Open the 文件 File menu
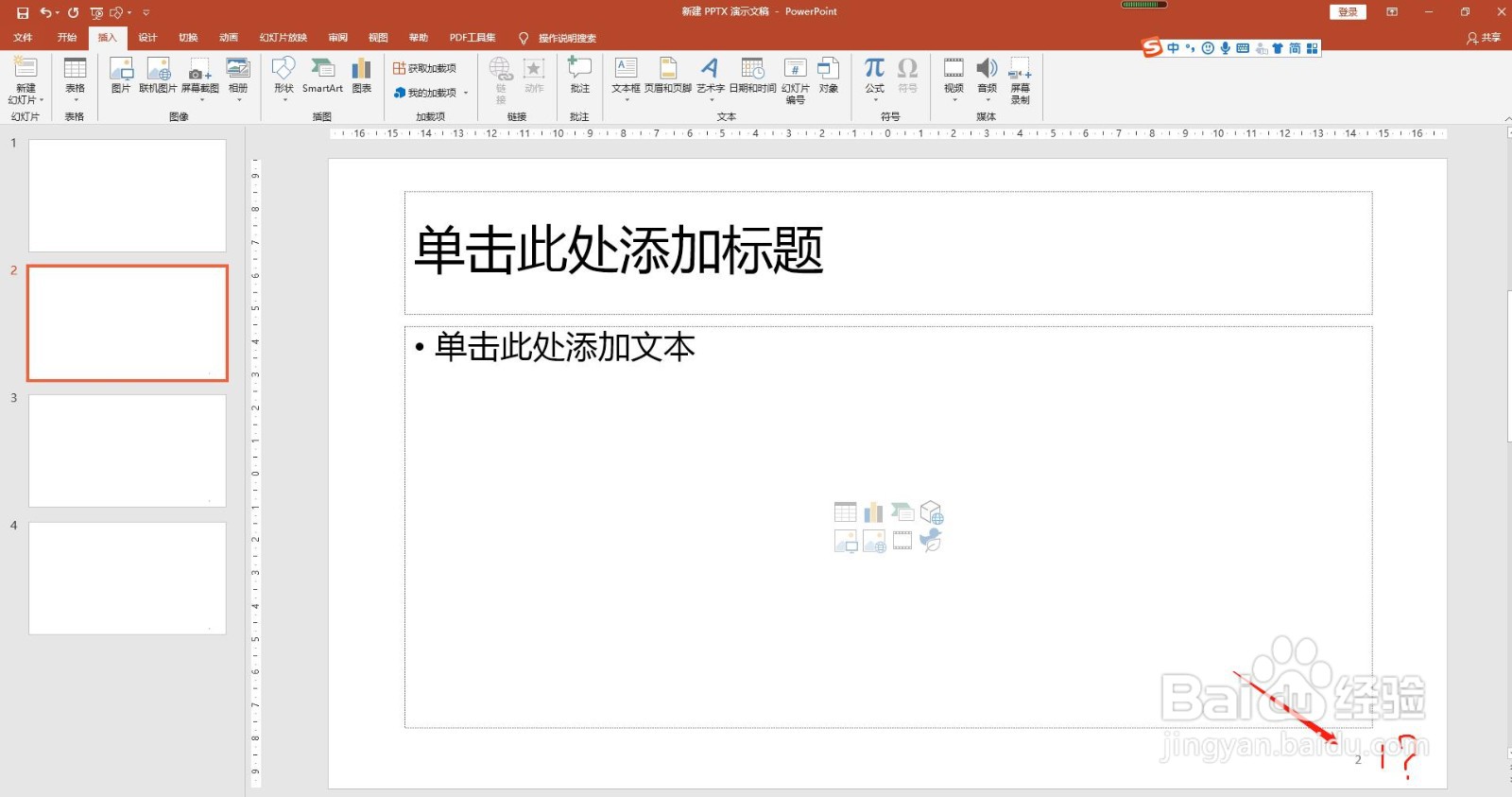Screen dimensions: 1512x797 click(x=23, y=38)
